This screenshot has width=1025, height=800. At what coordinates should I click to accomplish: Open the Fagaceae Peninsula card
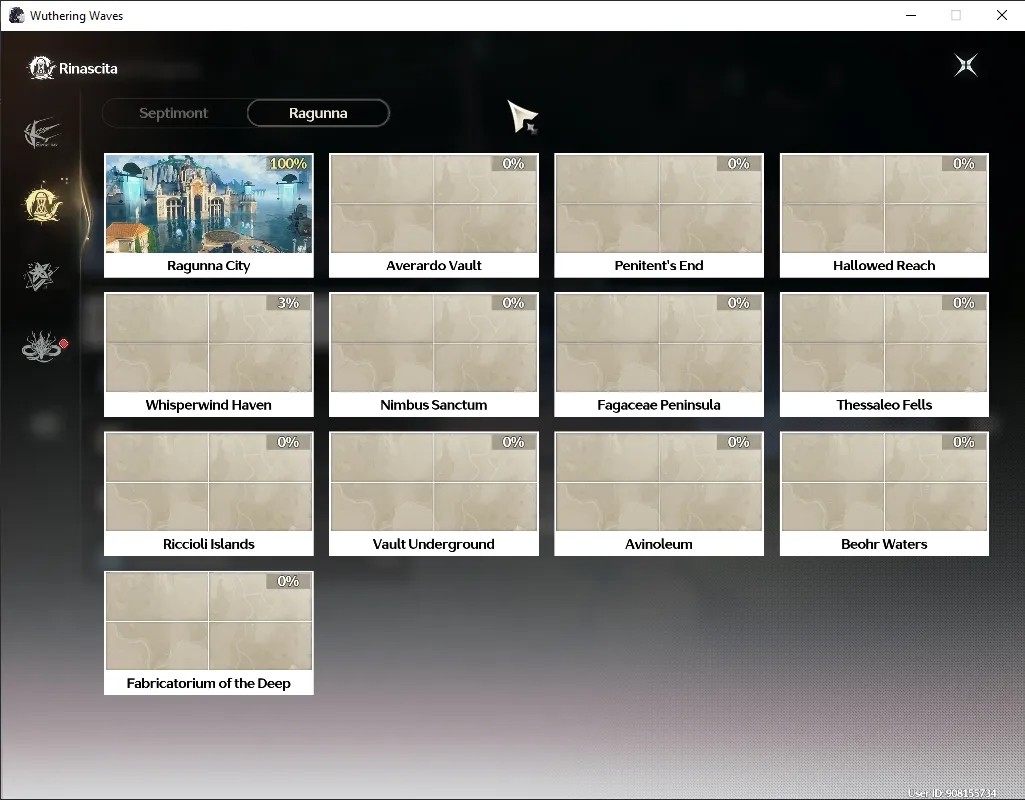pyautogui.click(x=659, y=354)
